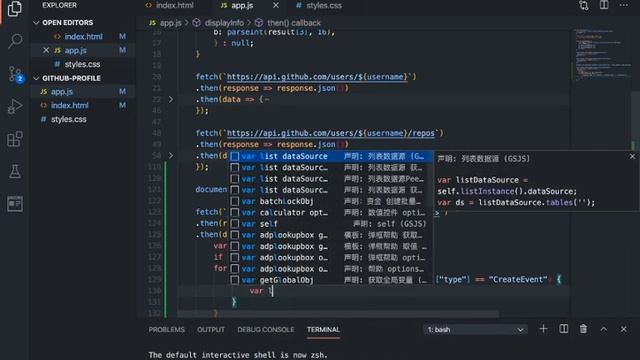Select 'var calculator opt' suggestion

(x=331, y=213)
